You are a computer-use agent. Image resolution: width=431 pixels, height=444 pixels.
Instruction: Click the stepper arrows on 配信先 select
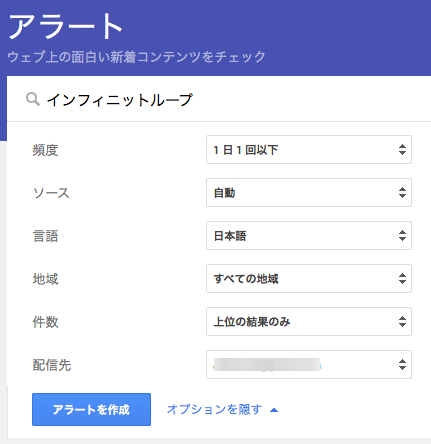[x=402, y=364]
